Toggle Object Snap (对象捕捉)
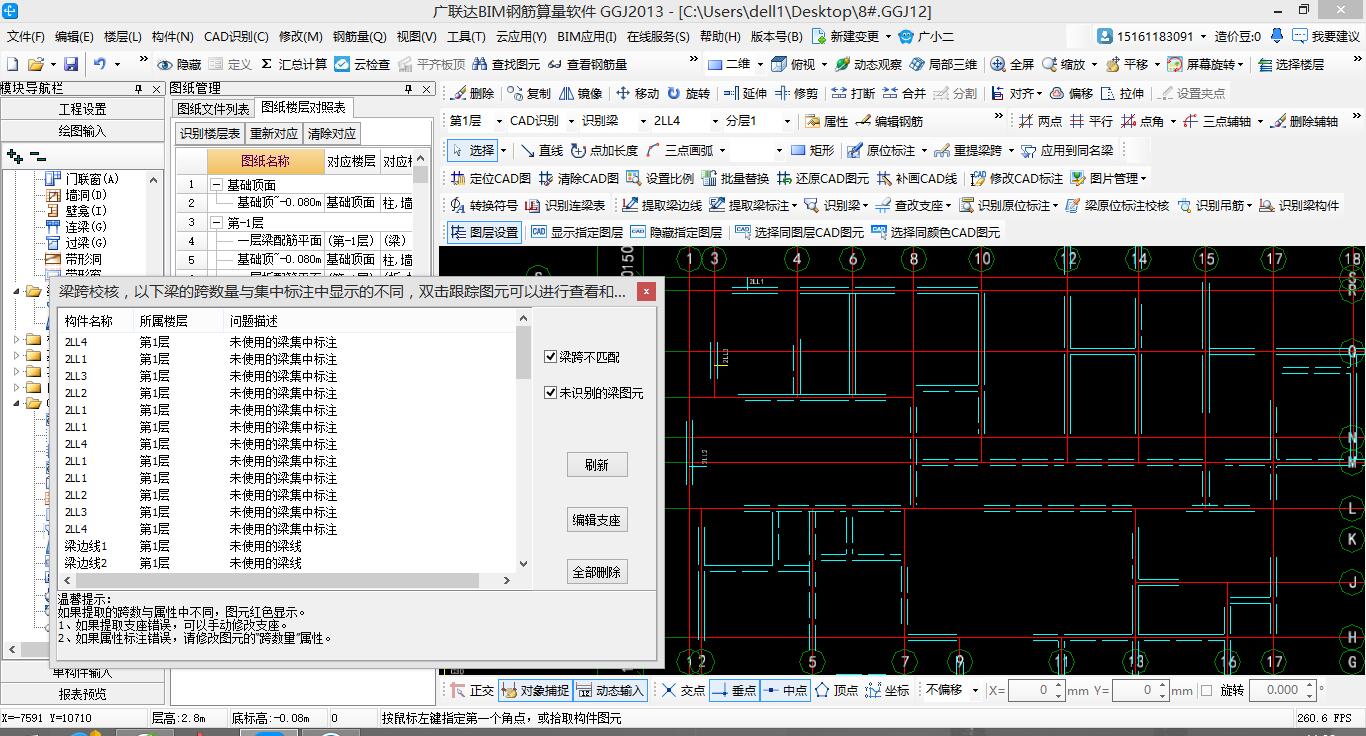This screenshot has height=736, width=1366. [535, 690]
